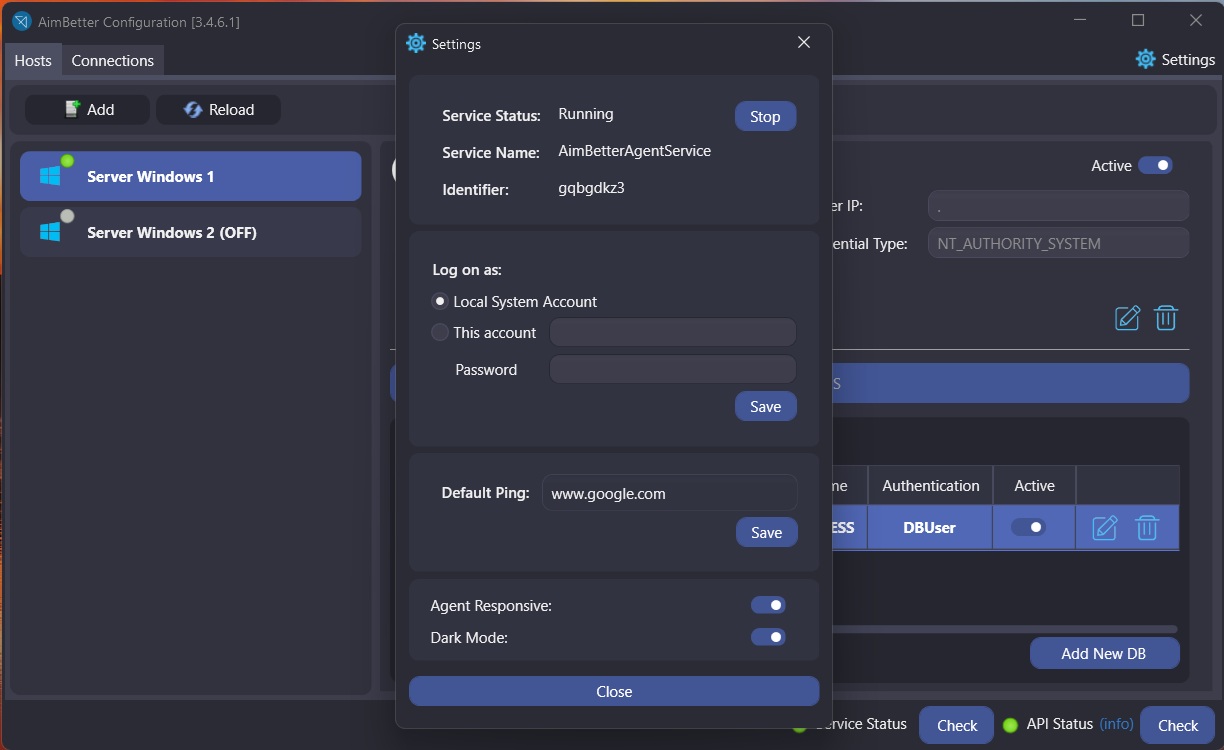Click the edit pencil icon for the host
The height and width of the screenshot is (750, 1224).
(1127, 318)
